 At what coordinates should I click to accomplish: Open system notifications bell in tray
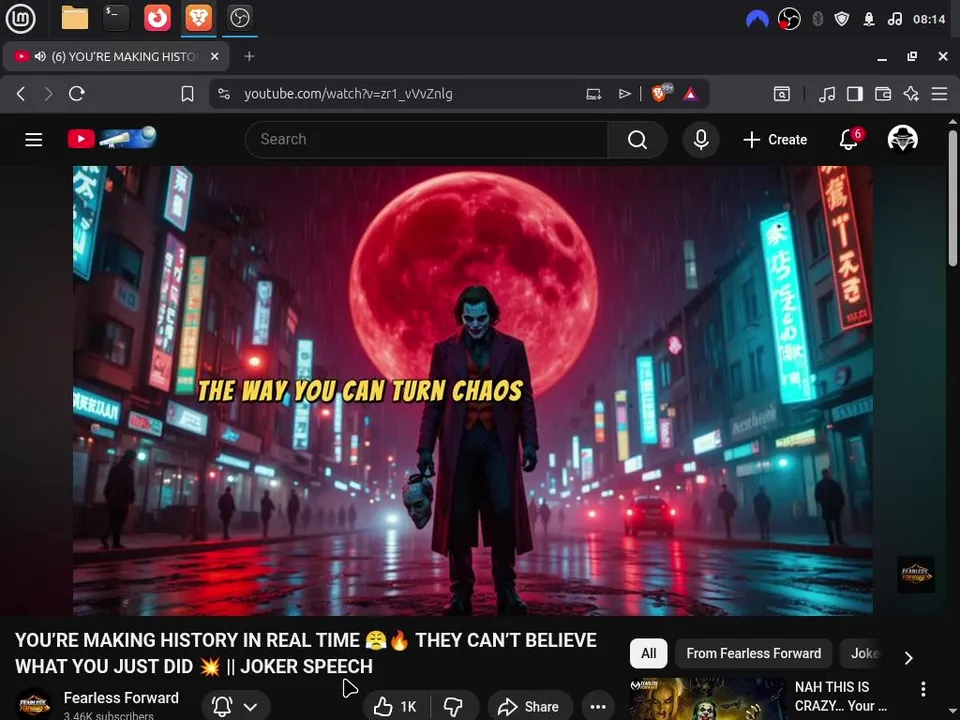pyautogui.click(x=869, y=19)
